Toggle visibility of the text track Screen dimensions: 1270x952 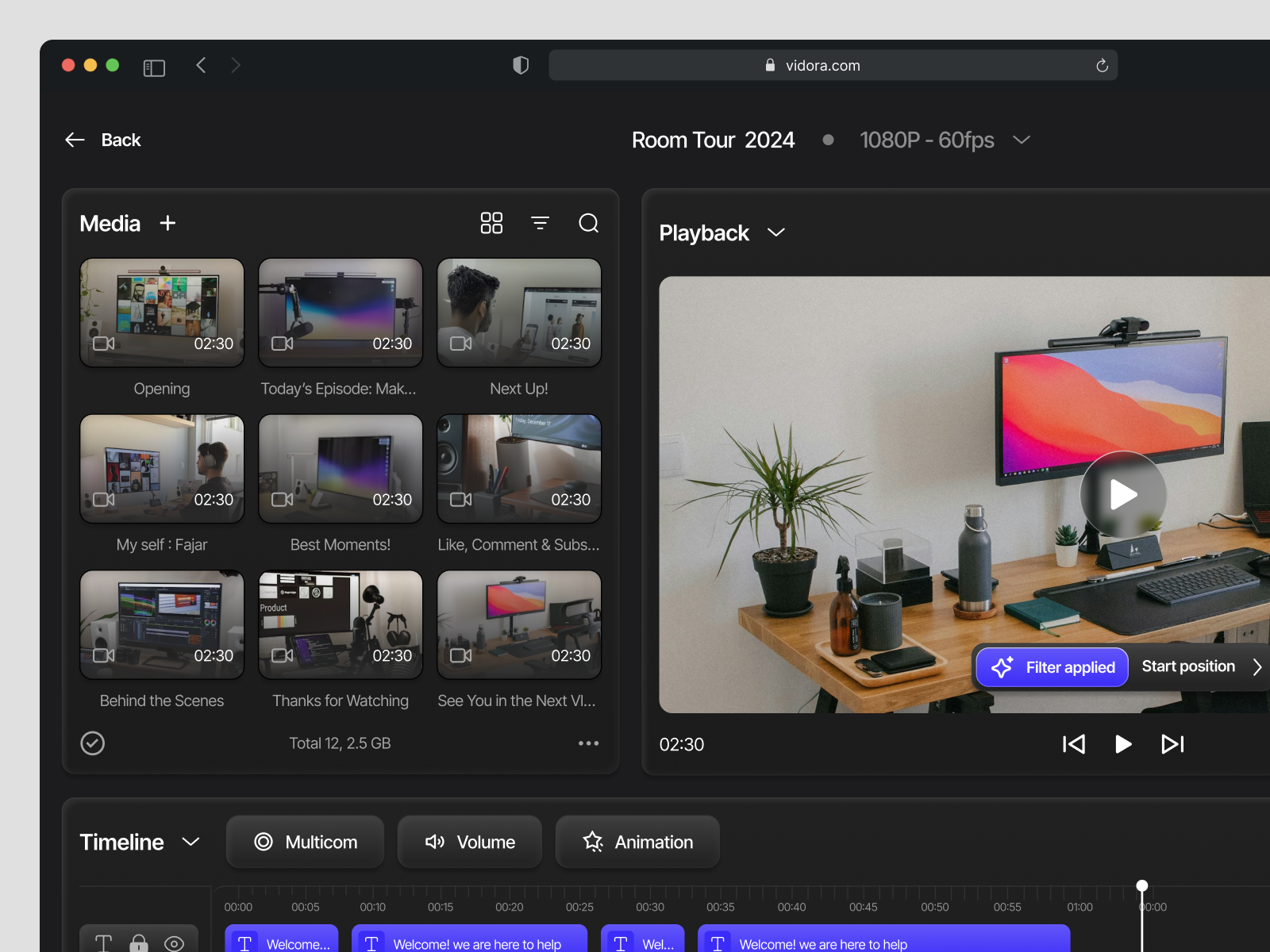(175, 942)
